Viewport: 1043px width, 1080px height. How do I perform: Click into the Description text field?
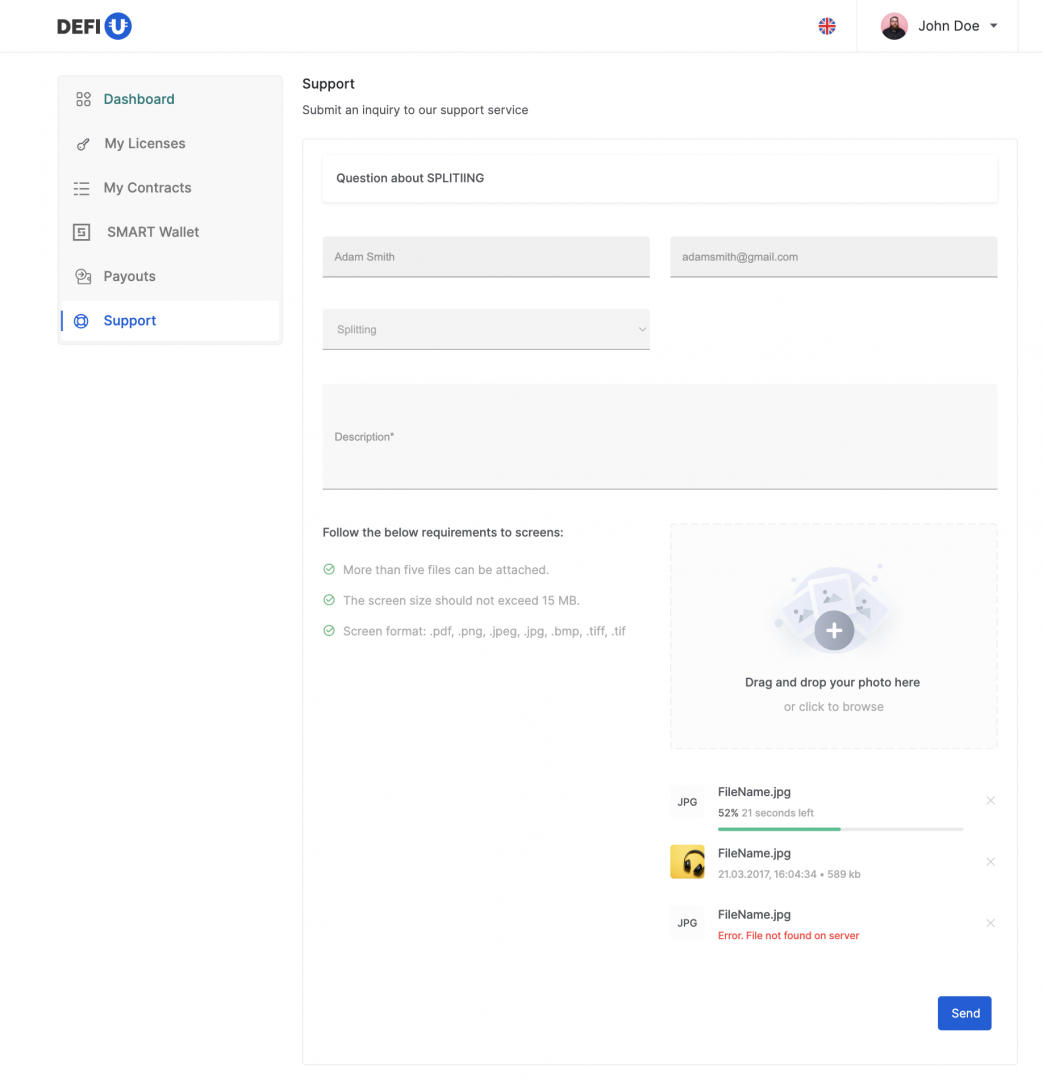pyautogui.click(x=659, y=437)
